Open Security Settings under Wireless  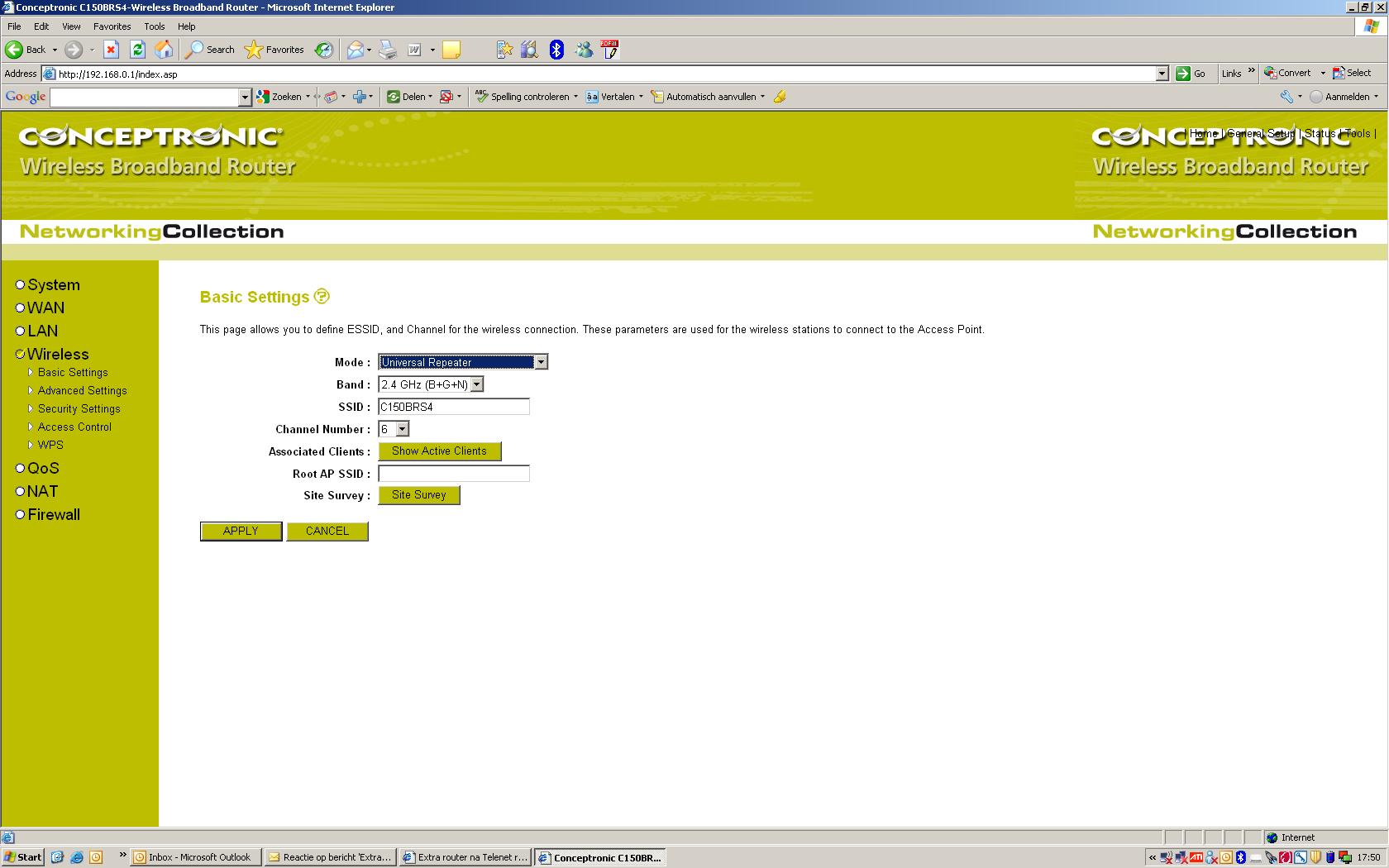pos(79,408)
